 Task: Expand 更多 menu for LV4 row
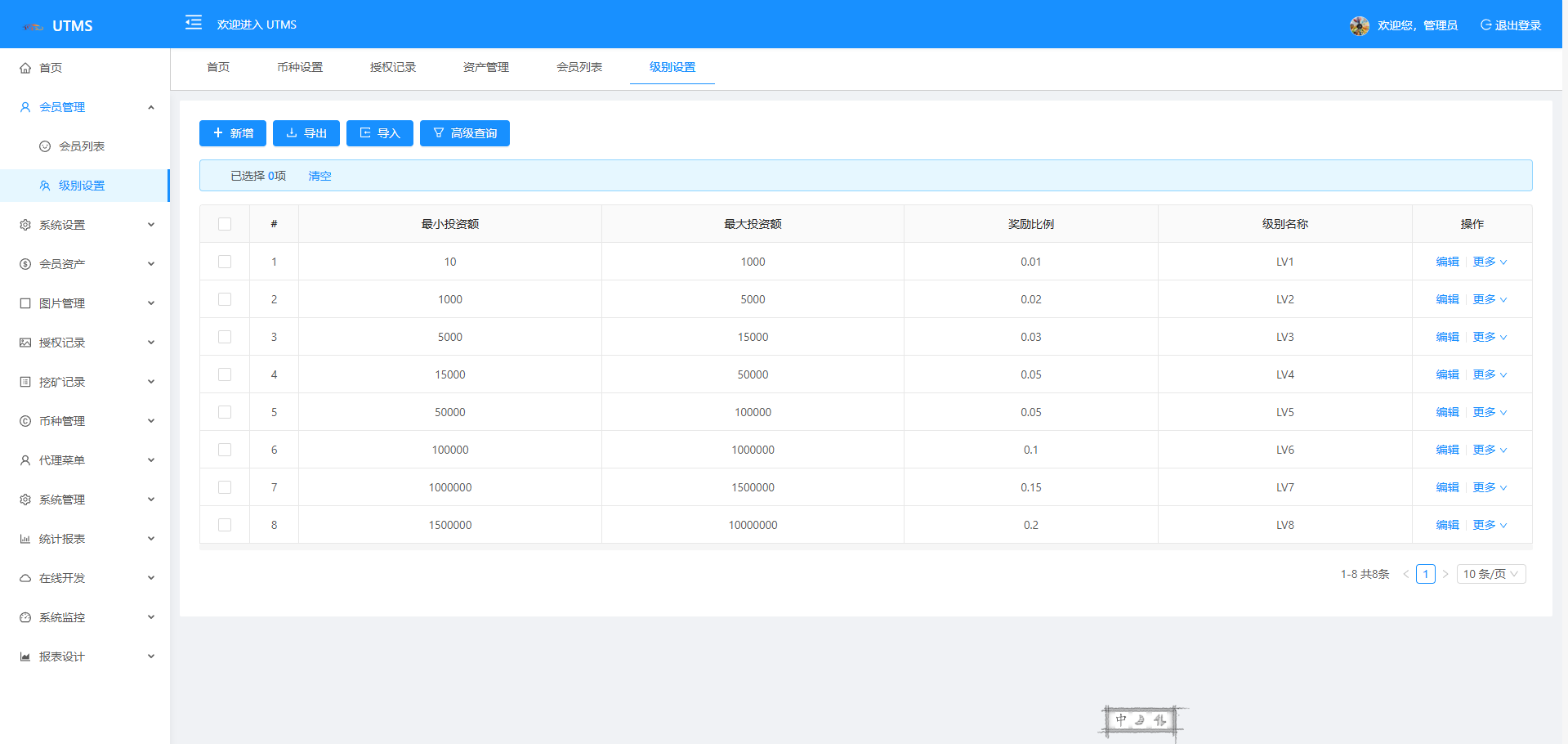[x=1489, y=374]
